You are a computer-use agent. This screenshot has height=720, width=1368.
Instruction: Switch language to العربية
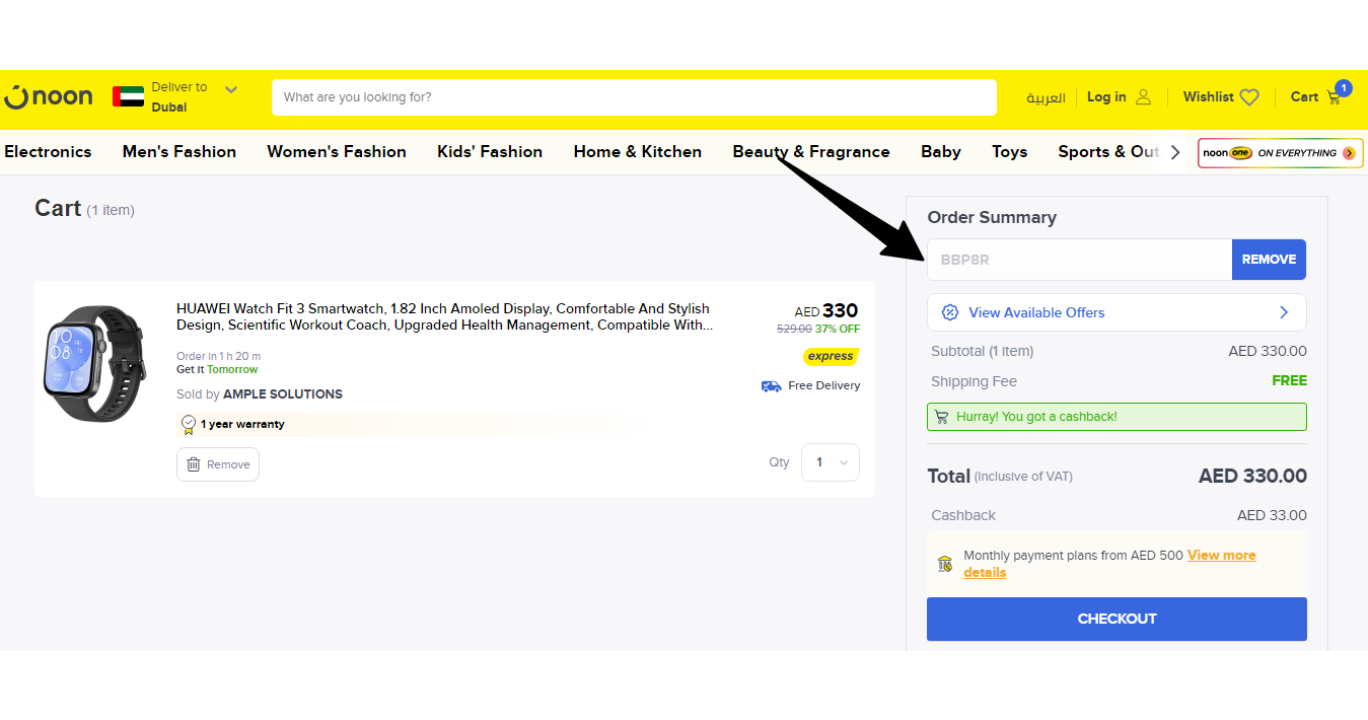(x=1045, y=98)
